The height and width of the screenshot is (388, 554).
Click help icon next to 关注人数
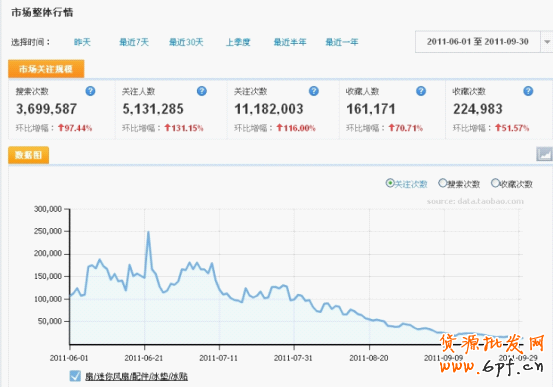(x=202, y=91)
